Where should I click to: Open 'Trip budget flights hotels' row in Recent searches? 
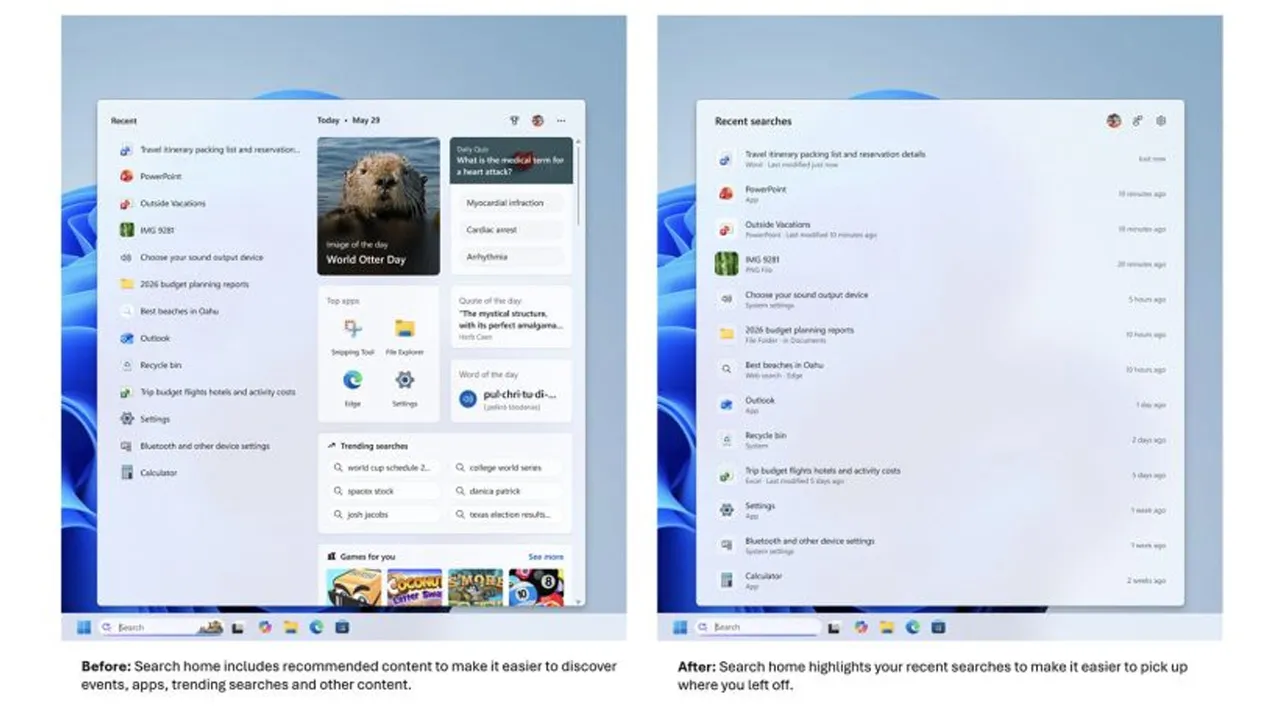(x=940, y=475)
